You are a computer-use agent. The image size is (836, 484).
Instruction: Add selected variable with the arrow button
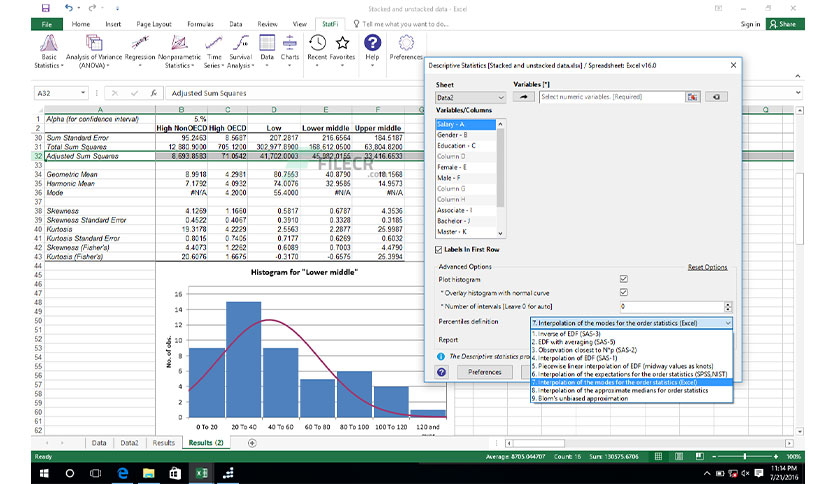[524, 97]
